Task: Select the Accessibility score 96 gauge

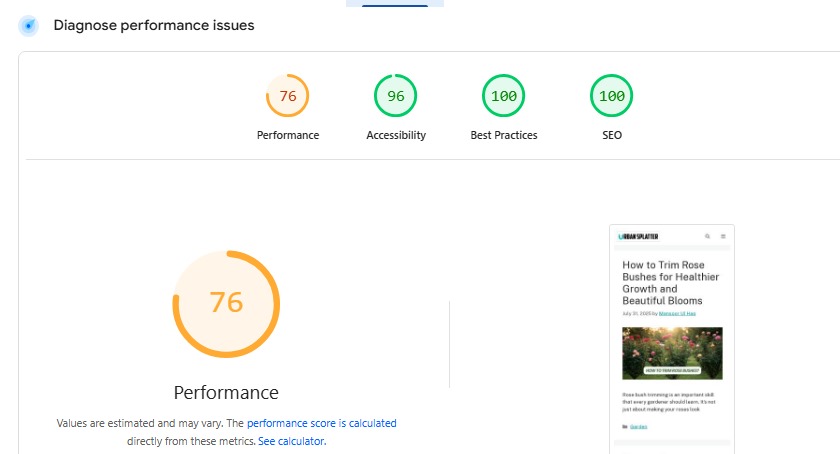Action: pos(396,96)
